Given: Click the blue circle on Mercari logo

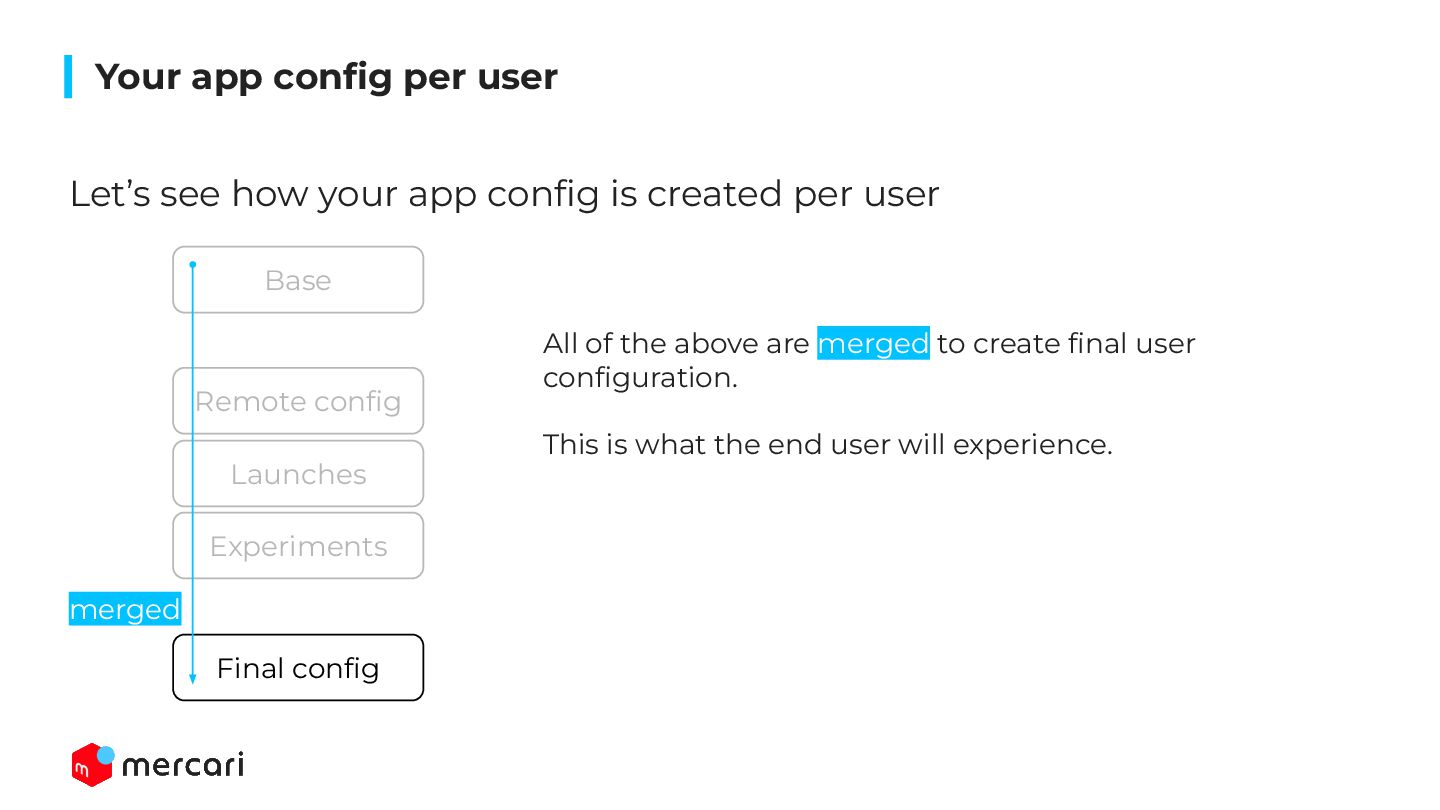Looking at the screenshot, I should pyautogui.click(x=105, y=755).
